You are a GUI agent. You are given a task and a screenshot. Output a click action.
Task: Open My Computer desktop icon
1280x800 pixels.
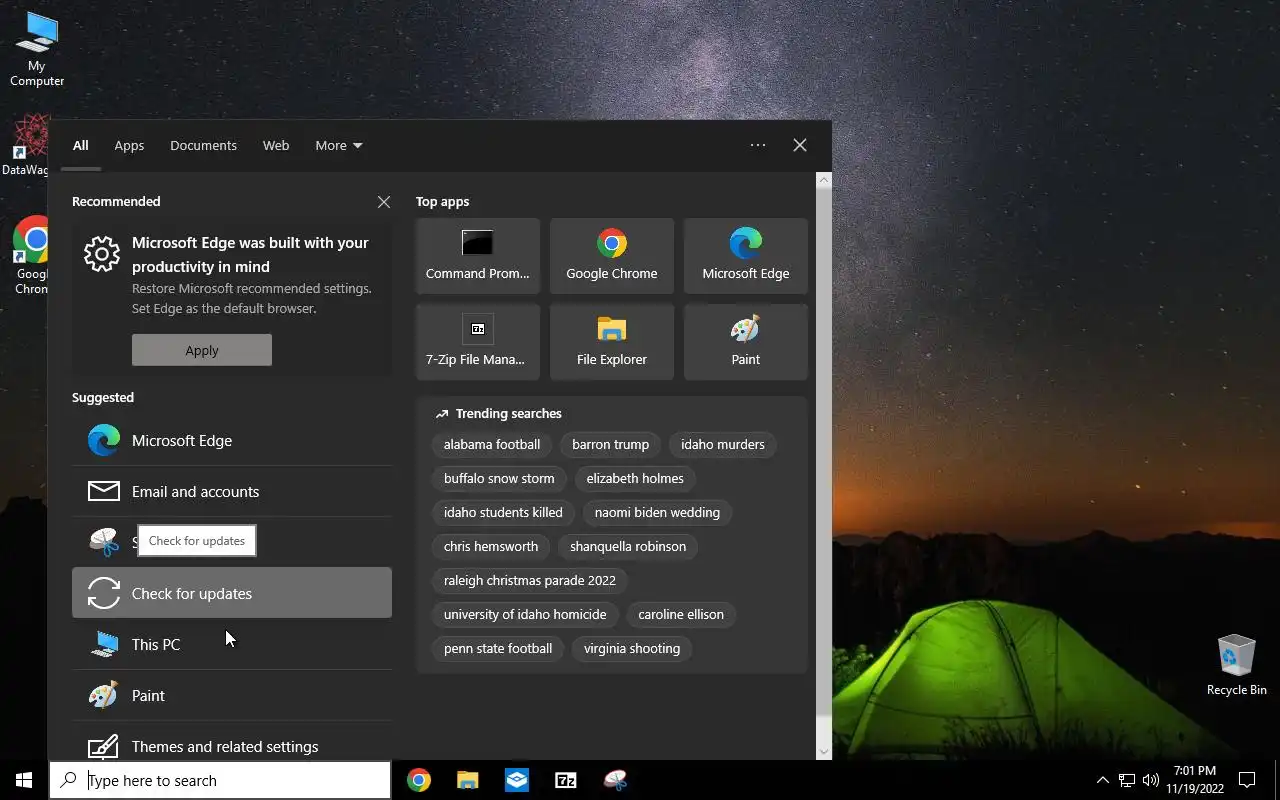tap(37, 50)
